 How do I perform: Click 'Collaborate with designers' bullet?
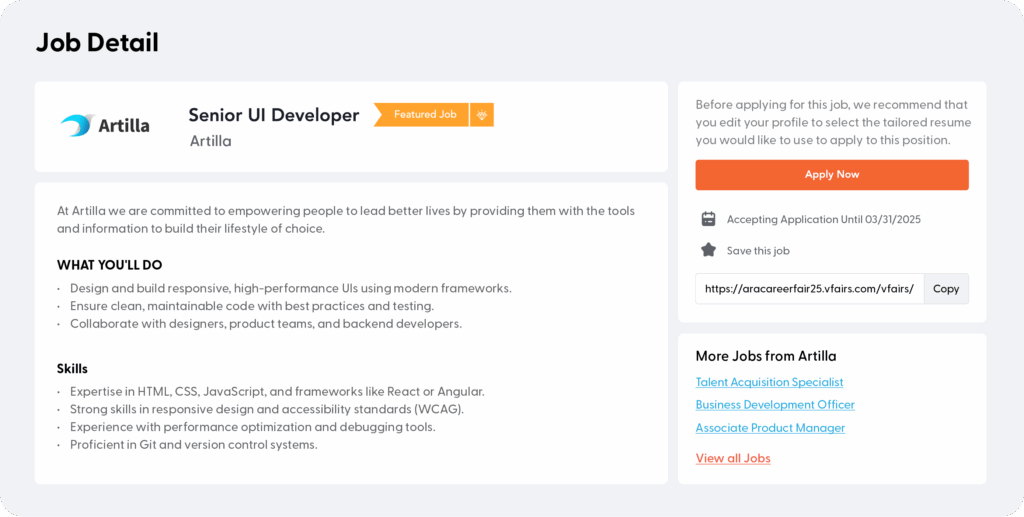266,324
